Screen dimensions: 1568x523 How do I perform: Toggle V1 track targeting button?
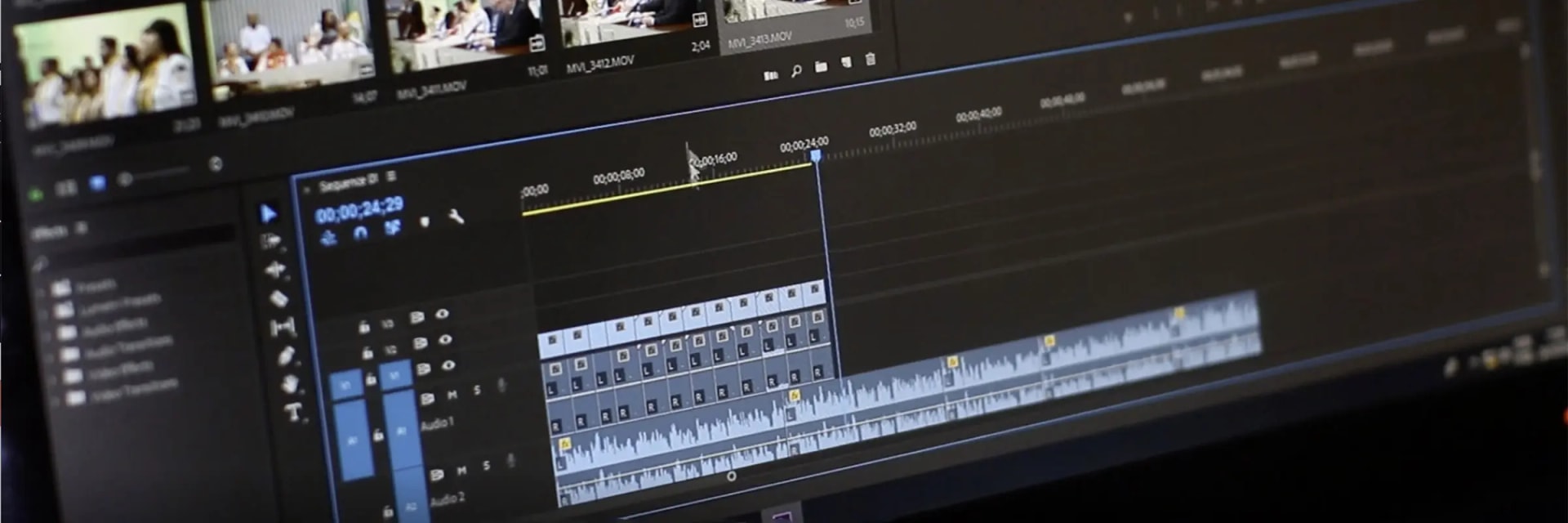(x=395, y=374)
